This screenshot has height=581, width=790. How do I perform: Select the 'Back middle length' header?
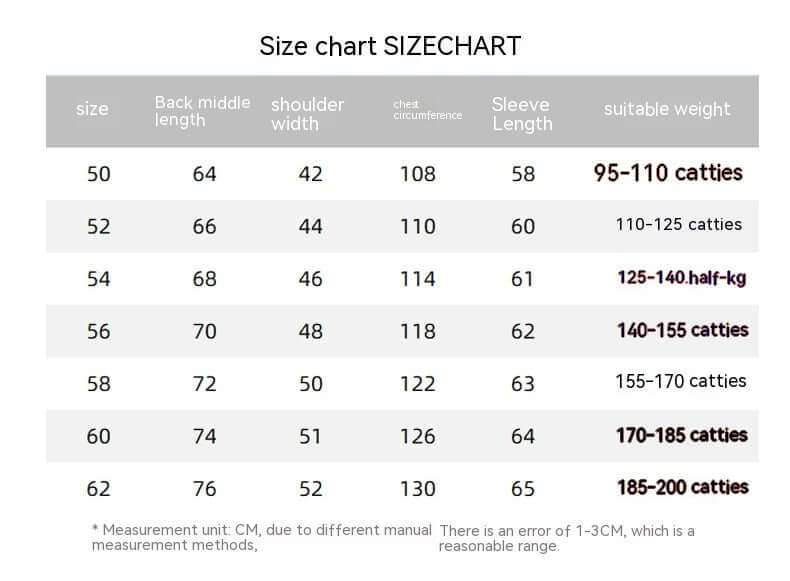click(x=202, y=111)
